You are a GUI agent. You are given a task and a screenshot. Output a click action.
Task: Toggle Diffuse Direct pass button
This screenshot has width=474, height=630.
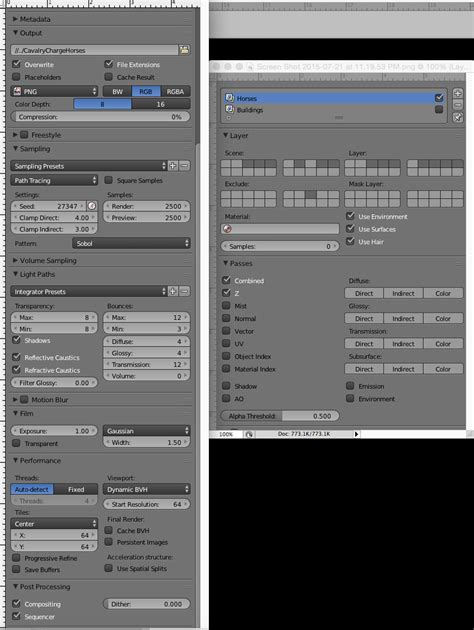point(364,293)
